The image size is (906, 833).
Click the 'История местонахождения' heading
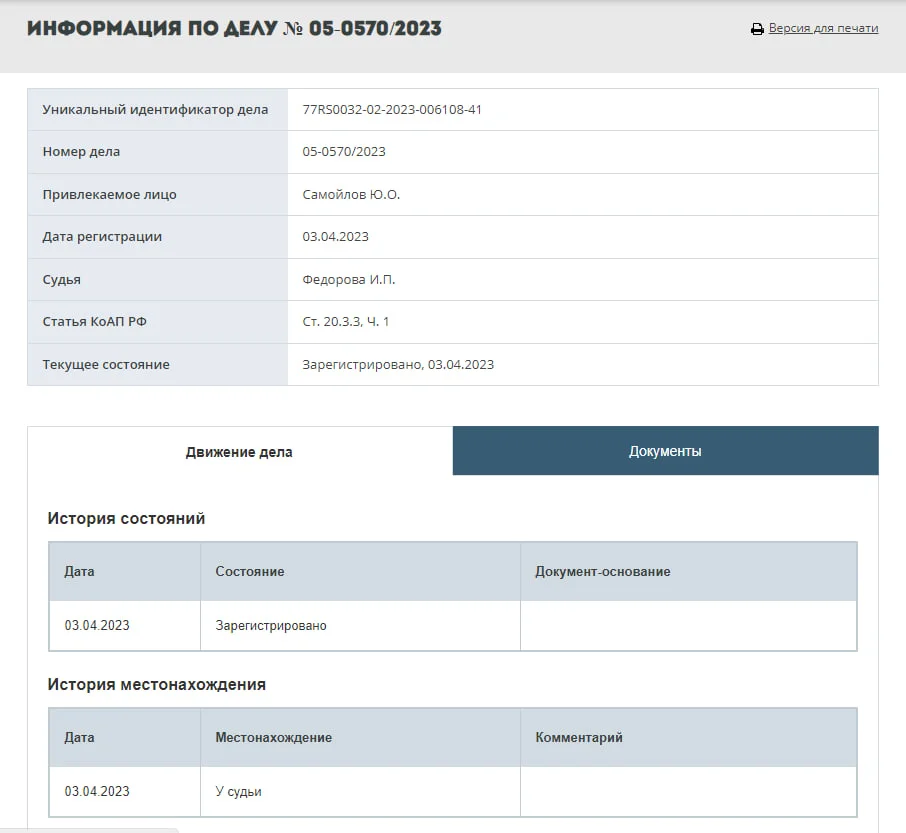[157, 685]
